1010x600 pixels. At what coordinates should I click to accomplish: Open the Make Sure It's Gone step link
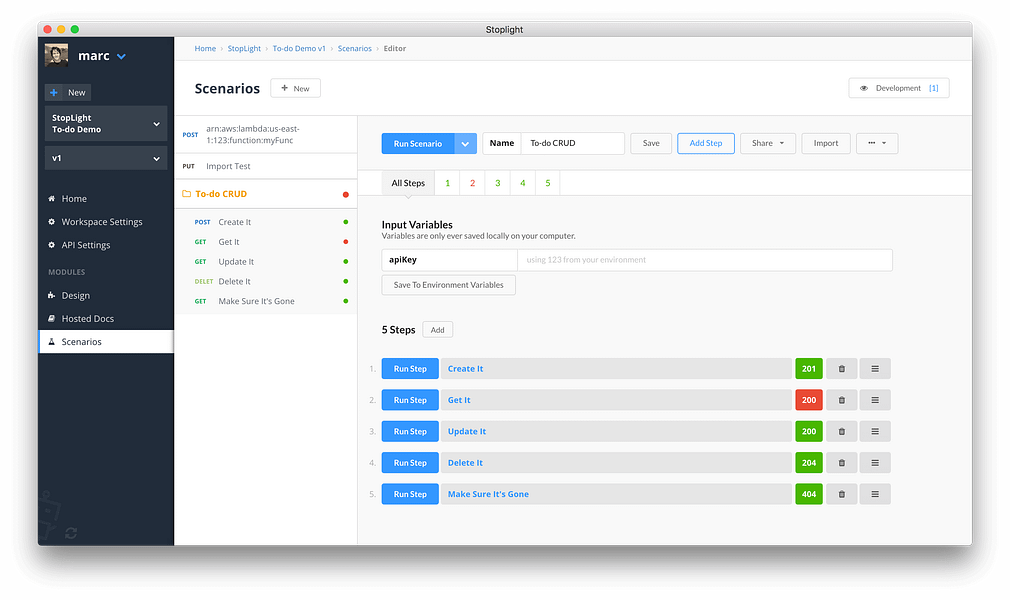488,494
